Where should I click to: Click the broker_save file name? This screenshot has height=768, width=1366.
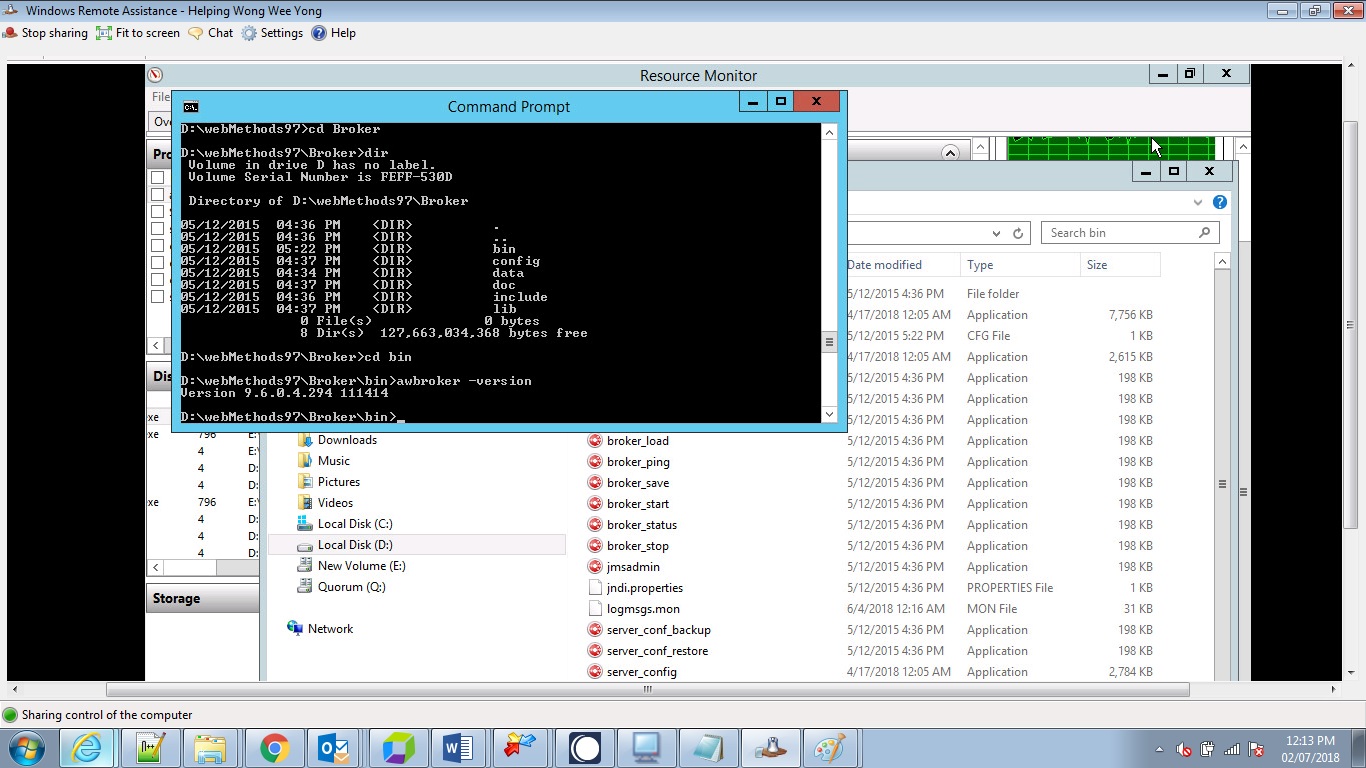tap(638, 483)
